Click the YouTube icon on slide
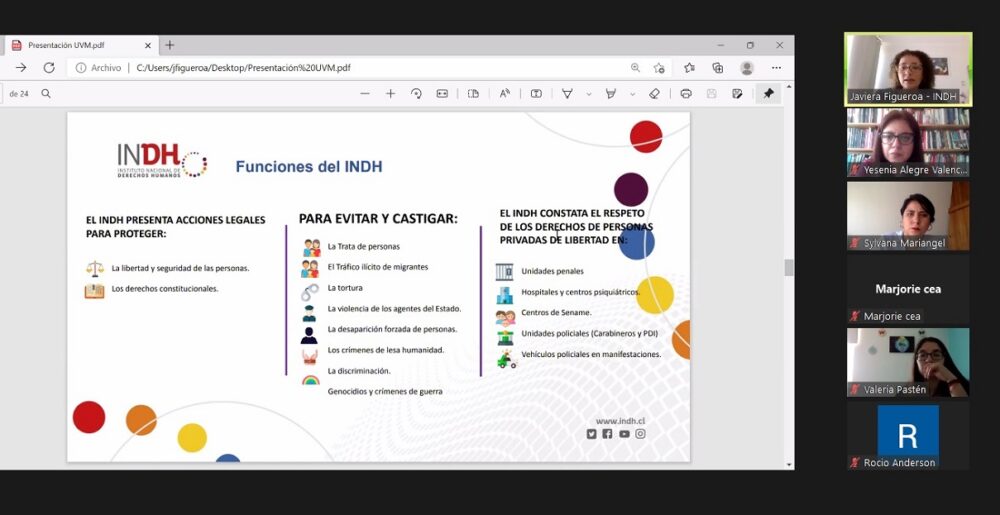This screenshot has height=515, width=1000. tap(624, 433)
